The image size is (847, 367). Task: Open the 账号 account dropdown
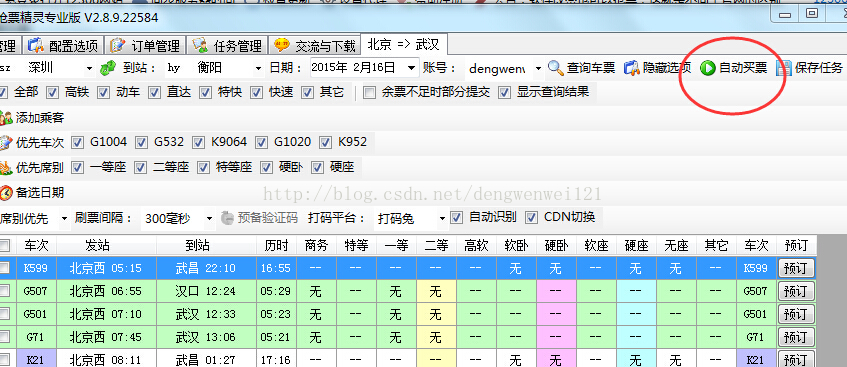click(x=538, y=69)
